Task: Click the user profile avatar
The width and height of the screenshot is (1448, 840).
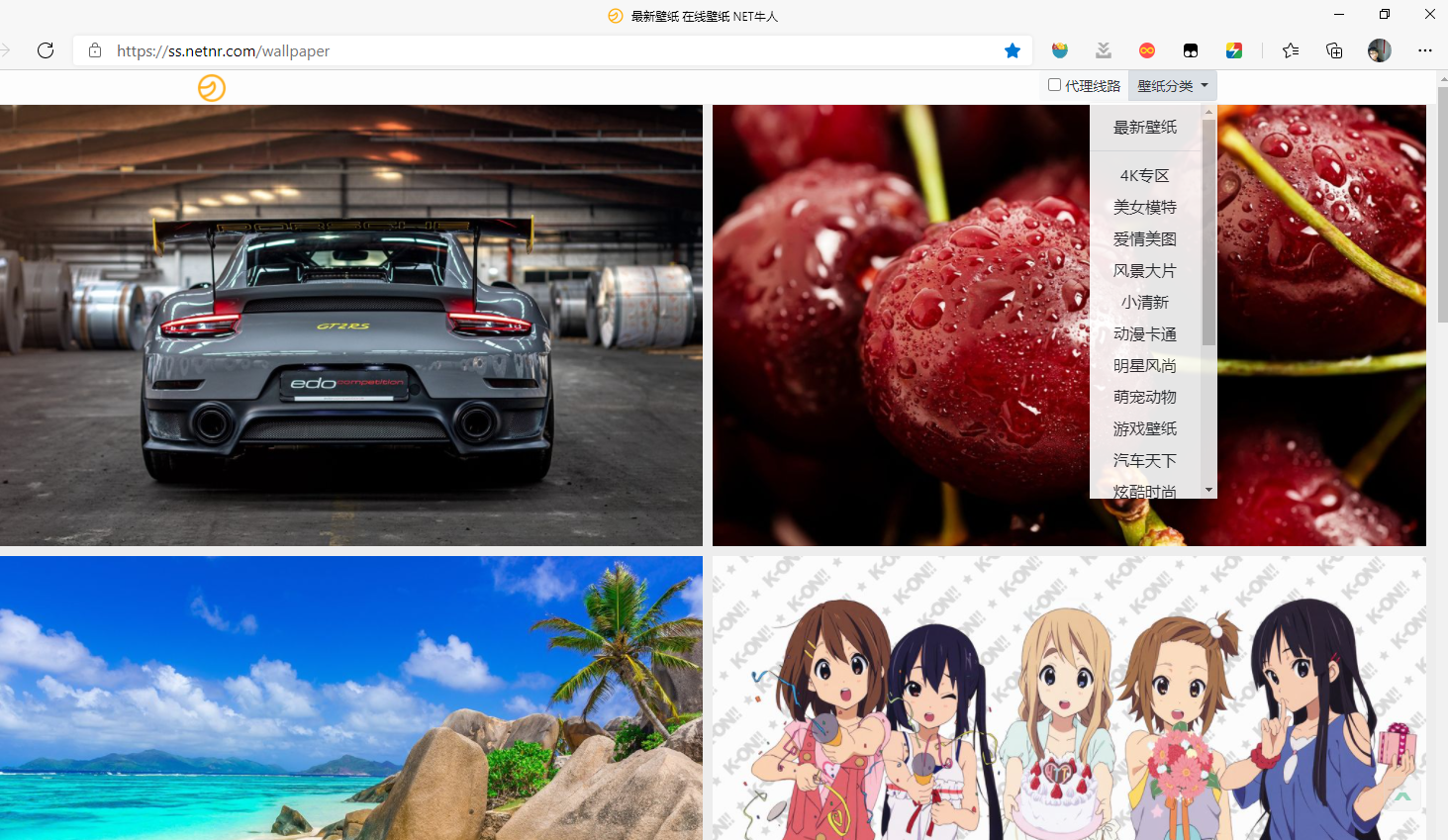Action: (x=1380, y=50)
